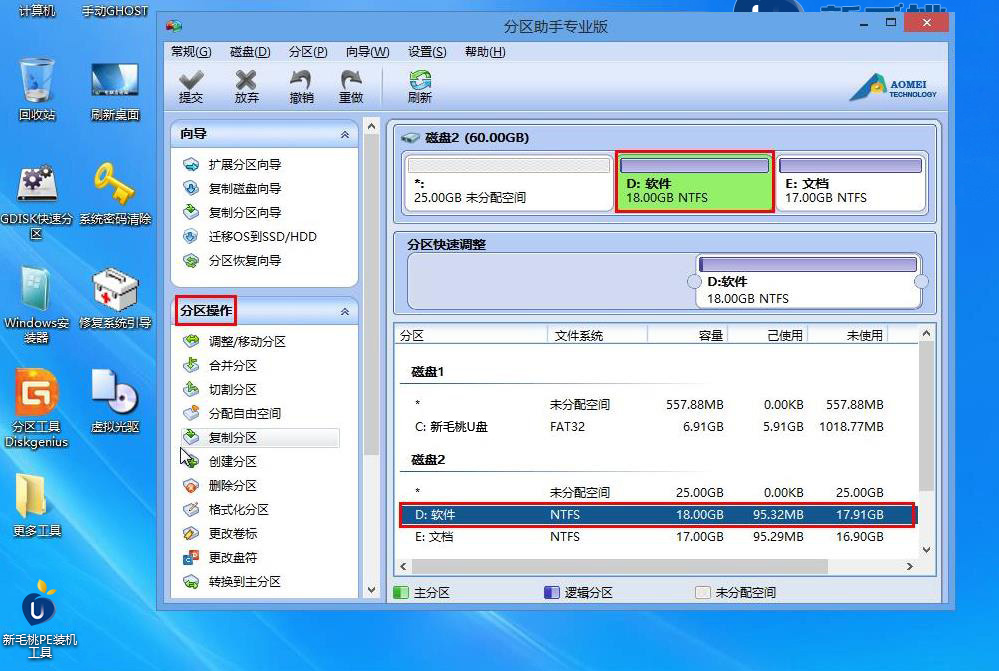This screenshot has width=999, height=671.
Task: Click the left resize handle of D:软件
Action: point(694,282)
